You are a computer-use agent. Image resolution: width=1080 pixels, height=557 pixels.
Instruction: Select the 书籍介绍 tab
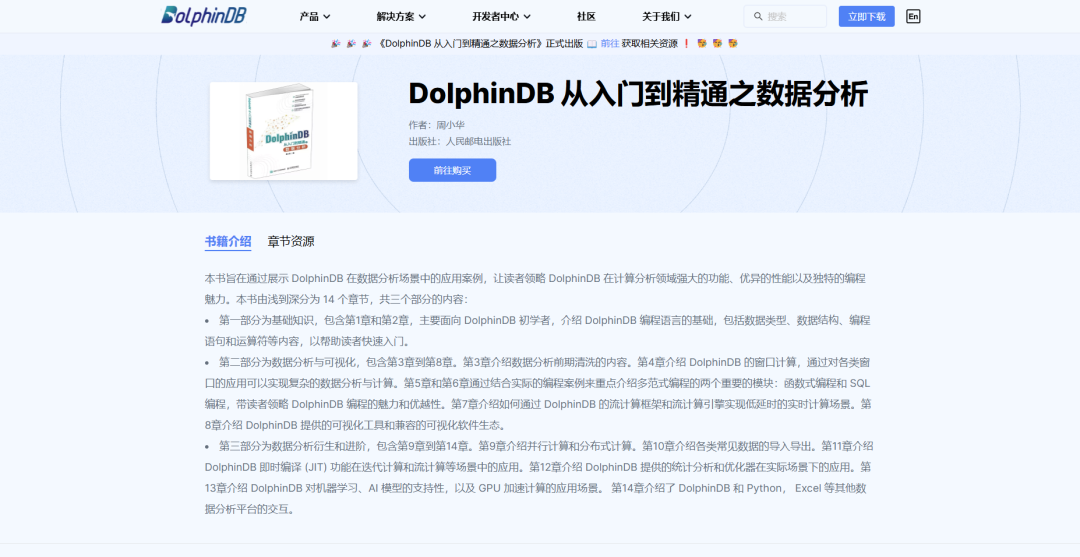tap(228, 242)
